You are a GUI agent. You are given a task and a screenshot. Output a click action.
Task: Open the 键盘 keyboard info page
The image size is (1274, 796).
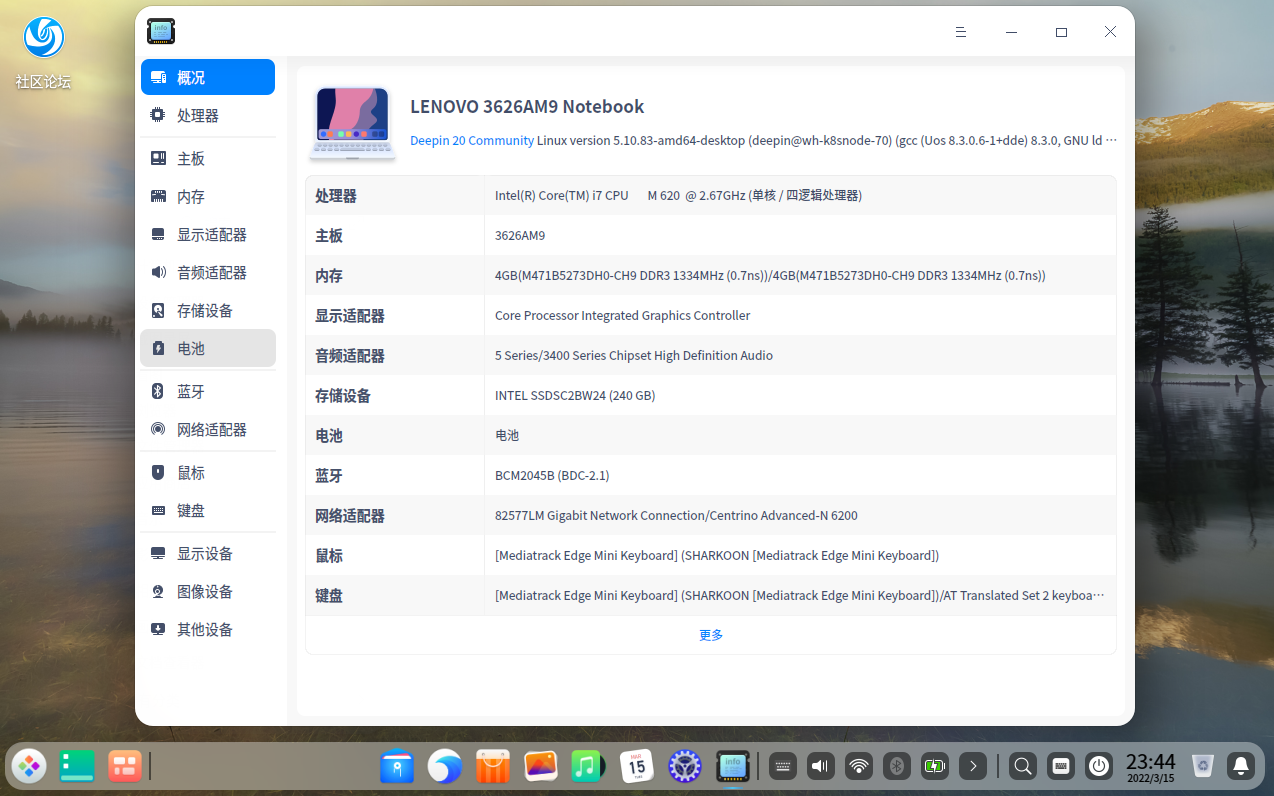[193, 510]
